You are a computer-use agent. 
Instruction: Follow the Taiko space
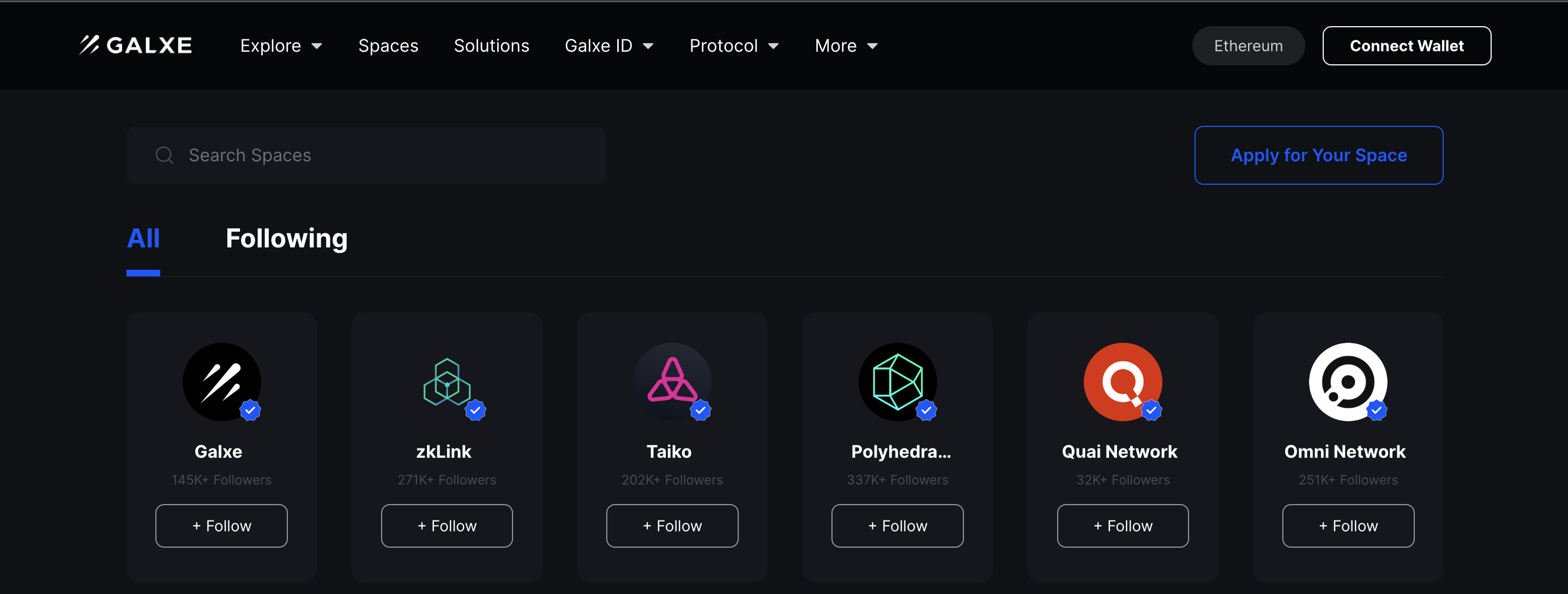click(672, 526)
